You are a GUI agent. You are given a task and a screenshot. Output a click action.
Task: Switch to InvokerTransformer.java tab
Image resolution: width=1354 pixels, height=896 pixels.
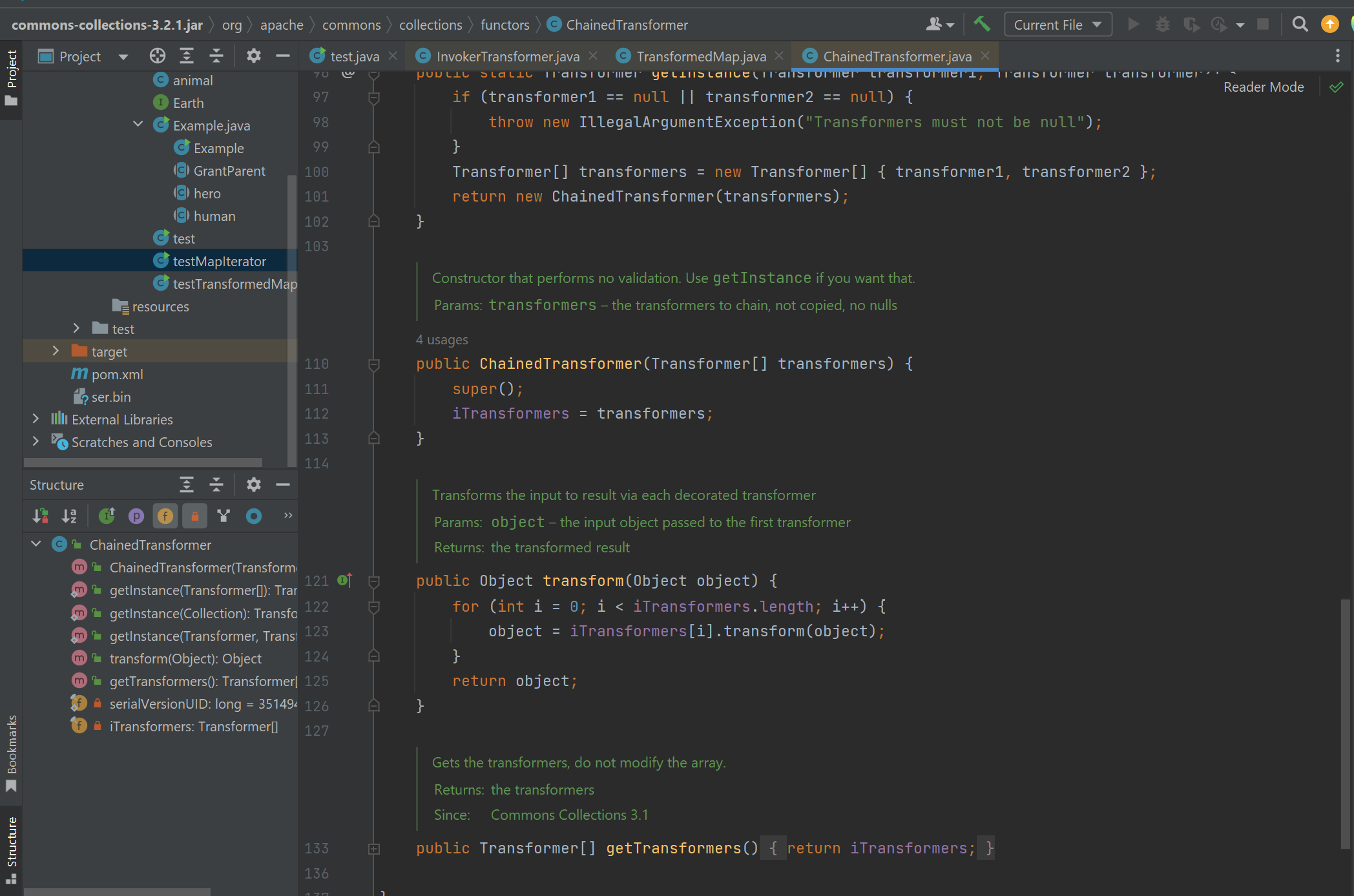(x=507, y=56)
